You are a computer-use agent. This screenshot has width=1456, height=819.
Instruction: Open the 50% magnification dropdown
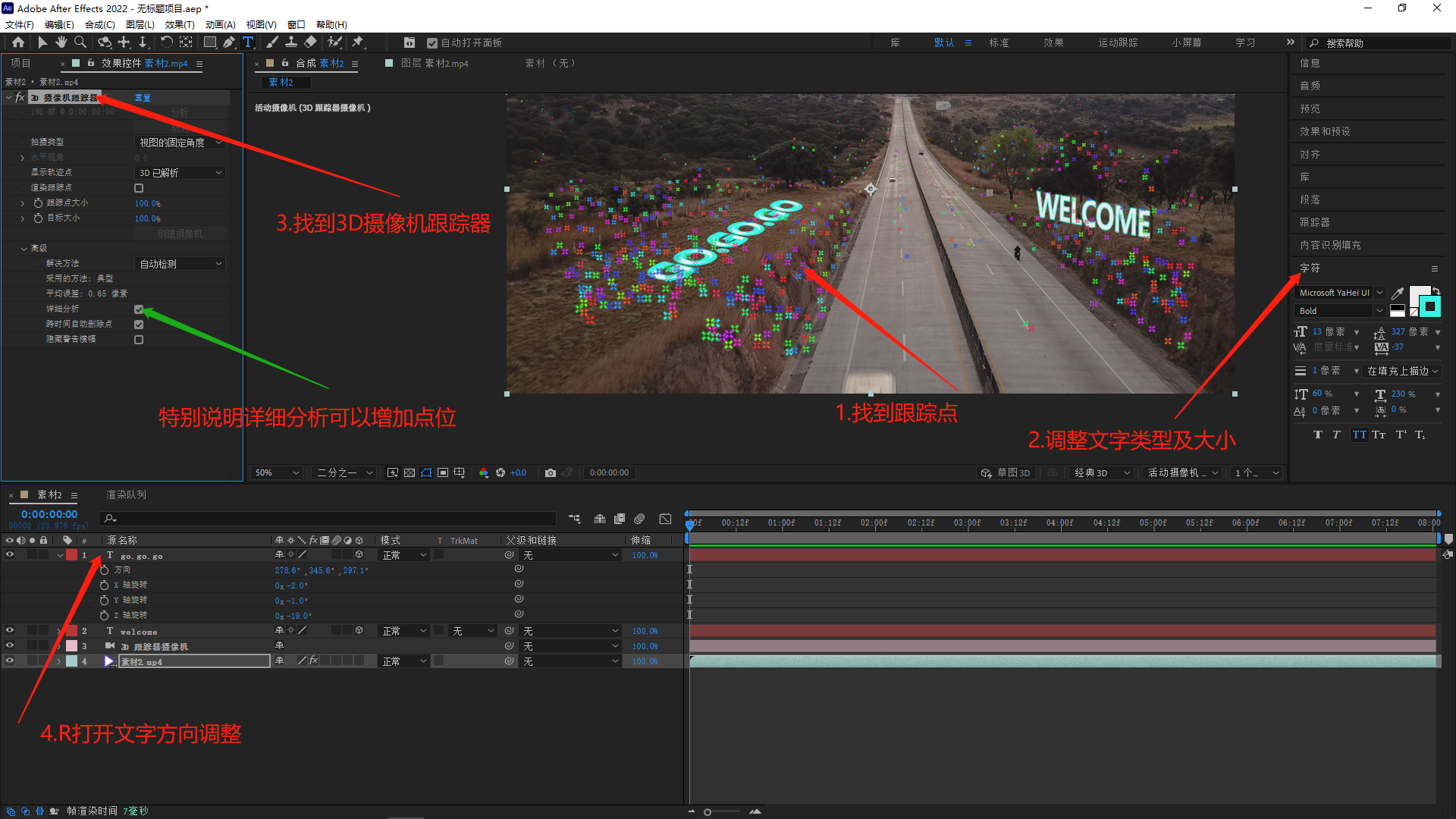(x=278, y=472)
